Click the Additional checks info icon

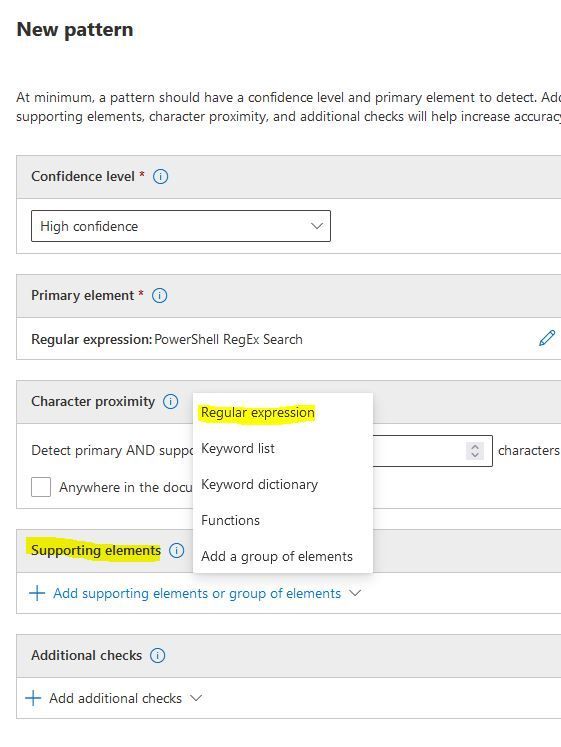pyautogui.click(x=158, y=656)
